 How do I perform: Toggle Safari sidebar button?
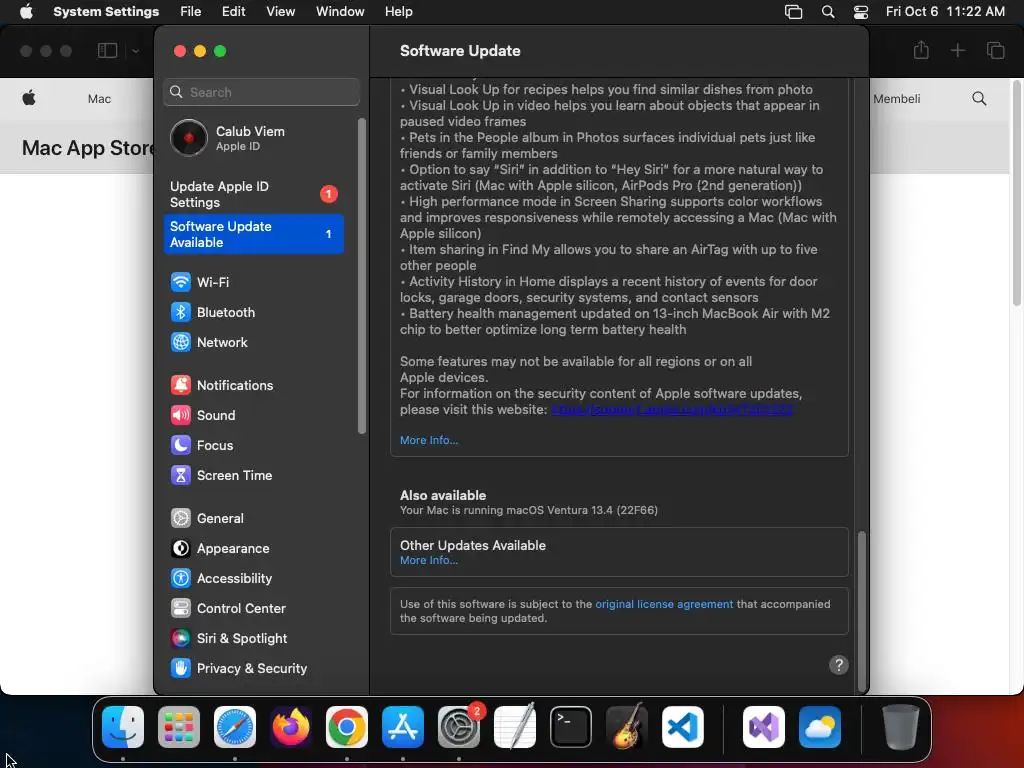107,50
